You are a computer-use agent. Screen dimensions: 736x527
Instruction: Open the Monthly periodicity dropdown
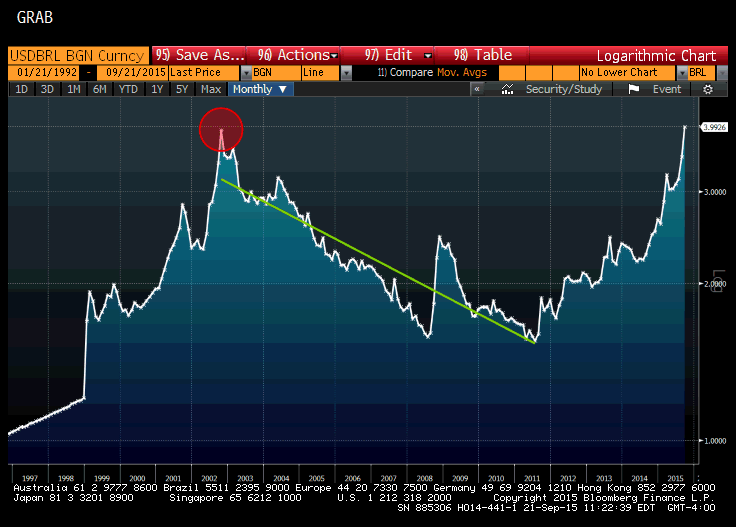pyautogui.click(x=261, y=89)
